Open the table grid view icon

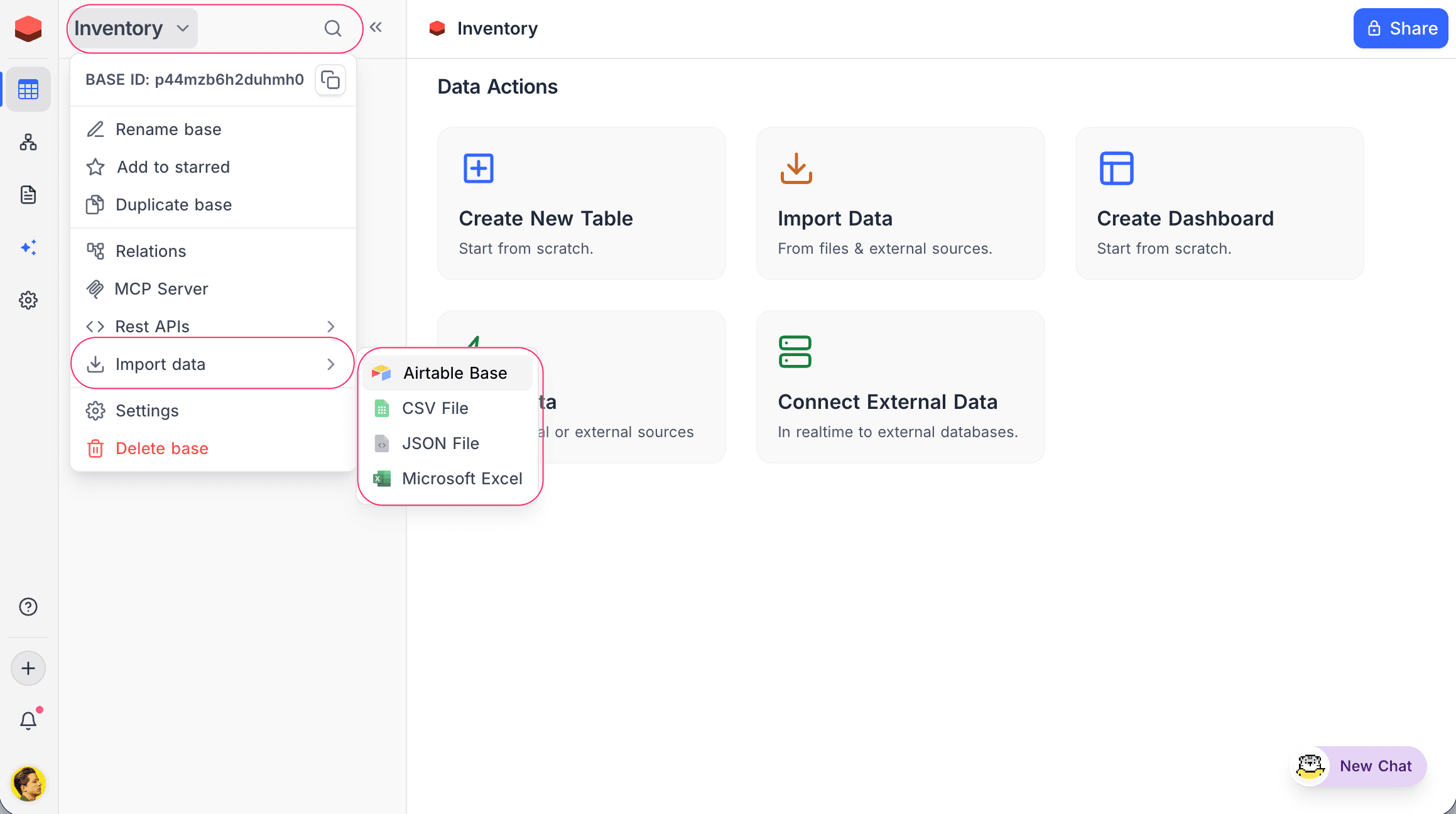pos(28,89)
